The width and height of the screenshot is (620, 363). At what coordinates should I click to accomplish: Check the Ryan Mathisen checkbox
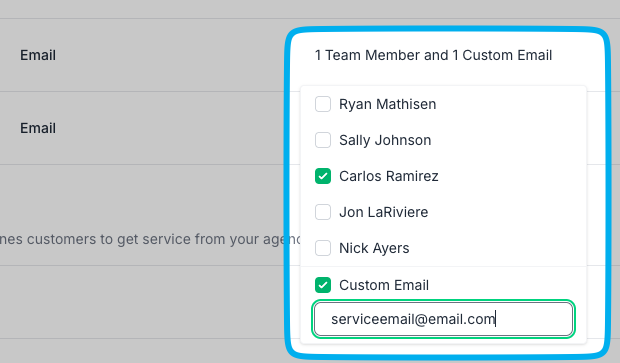click(323, 104)
